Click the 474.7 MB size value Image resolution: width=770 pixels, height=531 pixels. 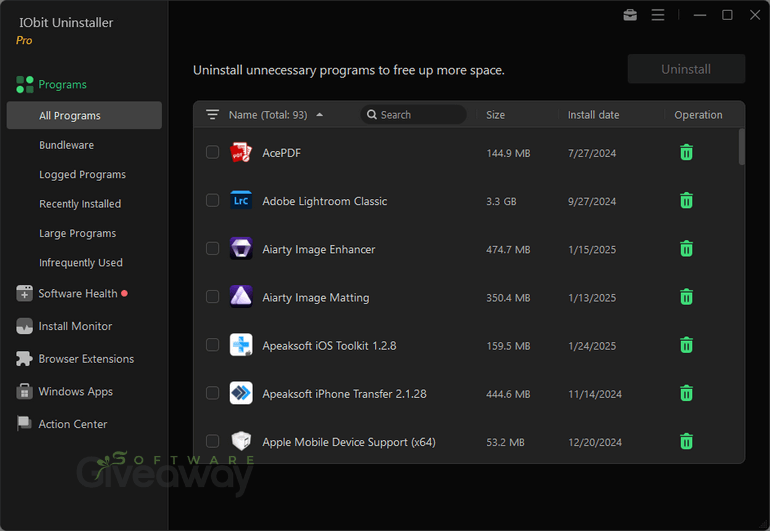point(508,250)
